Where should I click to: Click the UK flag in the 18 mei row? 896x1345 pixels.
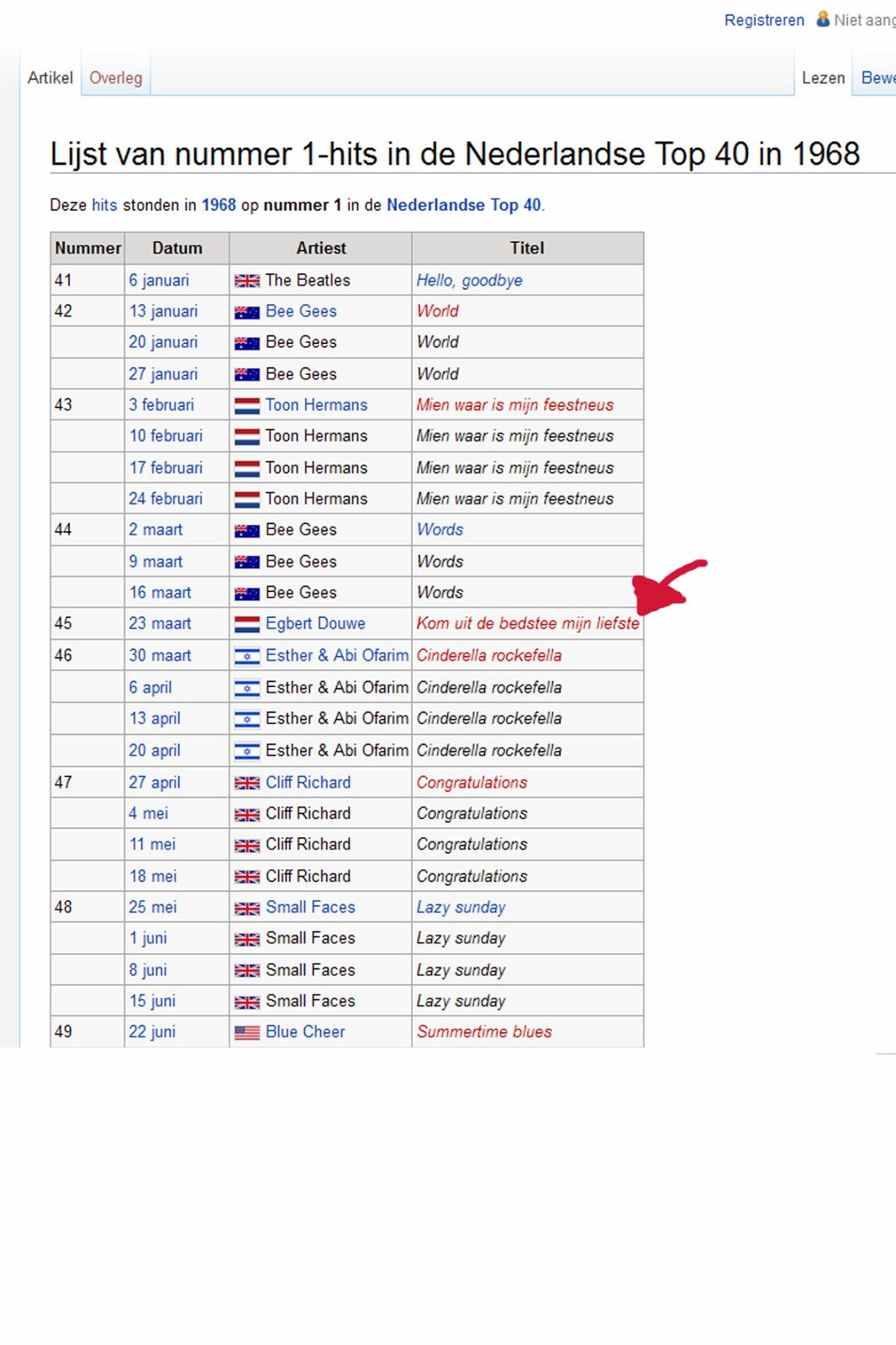pos(247,877)
